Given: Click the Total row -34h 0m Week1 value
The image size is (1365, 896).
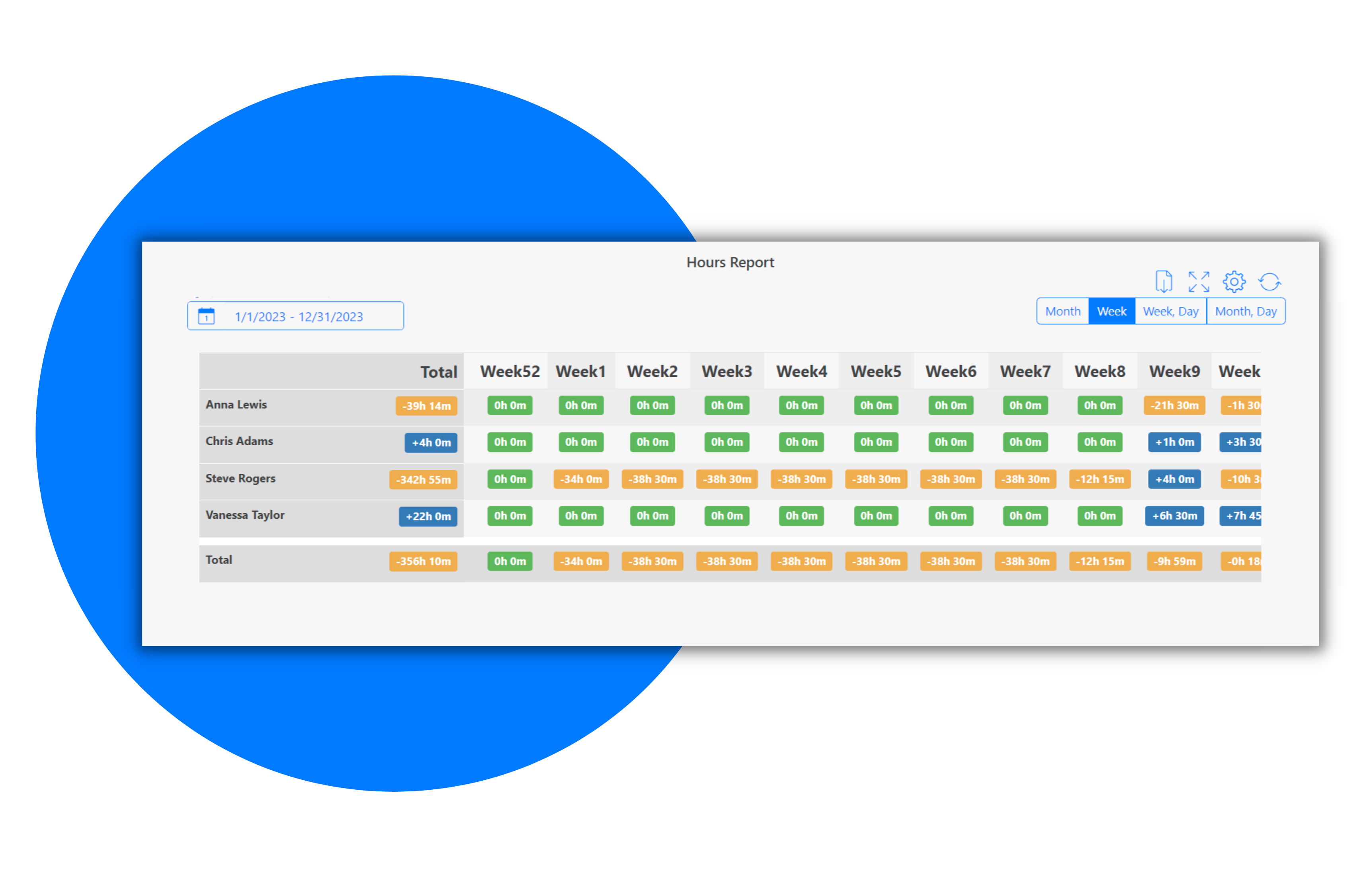Looking at the screenshot, I should pos(580,561).
